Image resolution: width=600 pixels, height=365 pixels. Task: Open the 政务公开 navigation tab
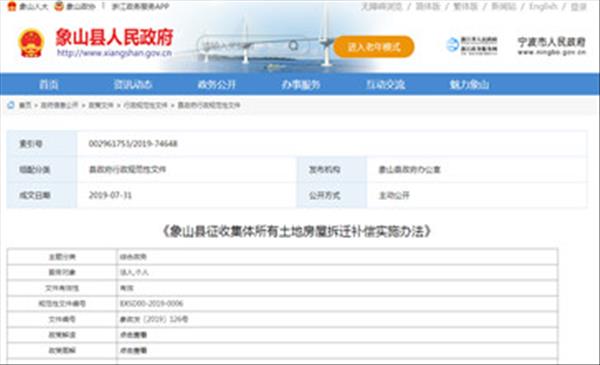(217, 85)
